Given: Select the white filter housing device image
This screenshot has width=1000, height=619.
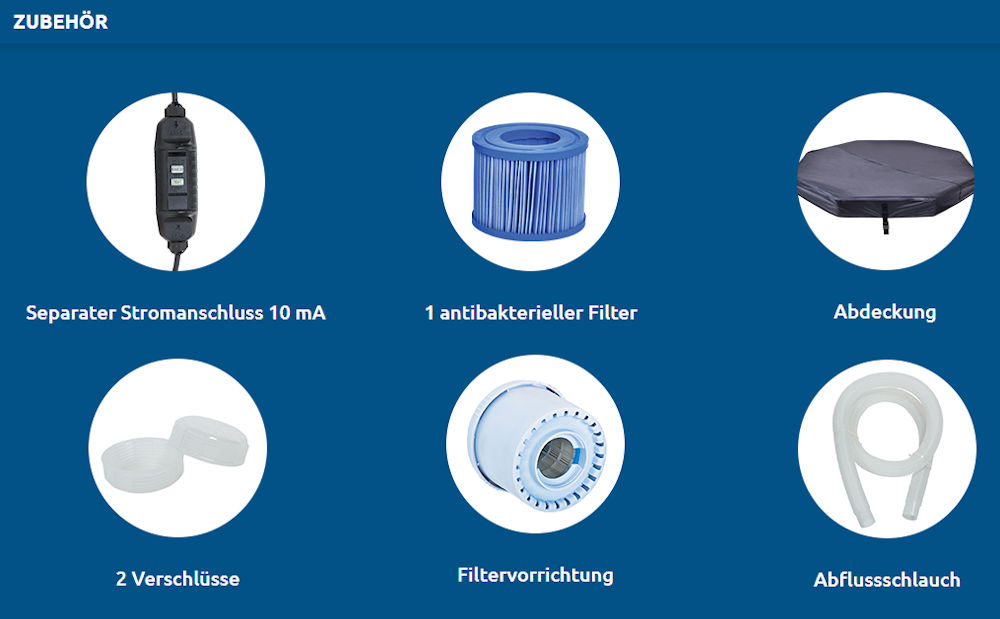Looking at the screenshot, I should click(x=536, y=446).
